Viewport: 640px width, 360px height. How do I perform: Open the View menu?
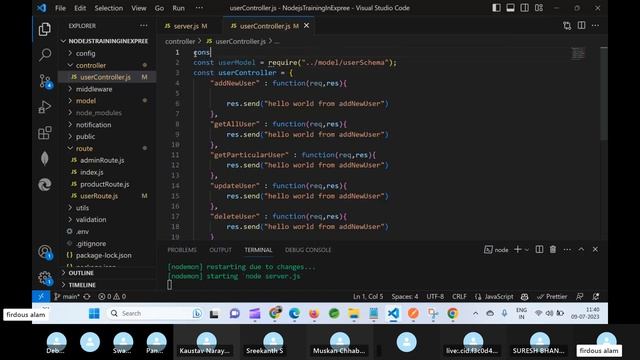139,8
